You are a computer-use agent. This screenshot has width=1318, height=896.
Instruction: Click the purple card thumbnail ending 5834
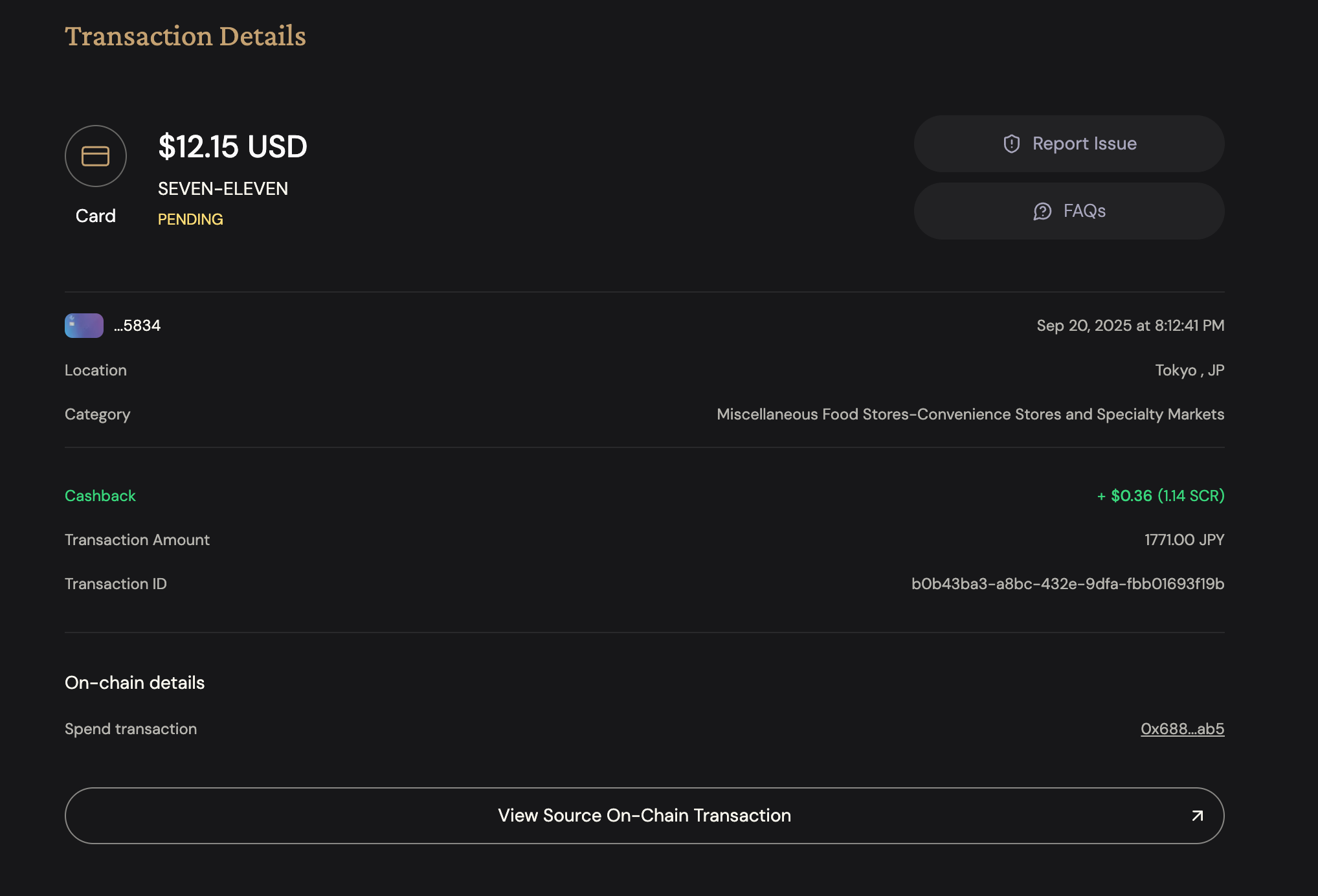click(x=84, y=326)
